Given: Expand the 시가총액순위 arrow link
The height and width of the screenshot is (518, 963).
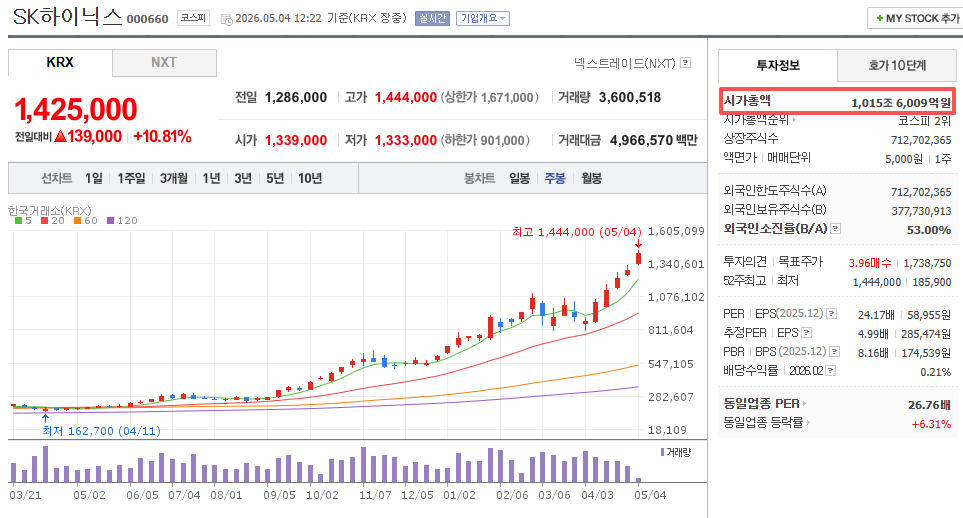Looking at the screenshot, I should click(x=794, y=119).
